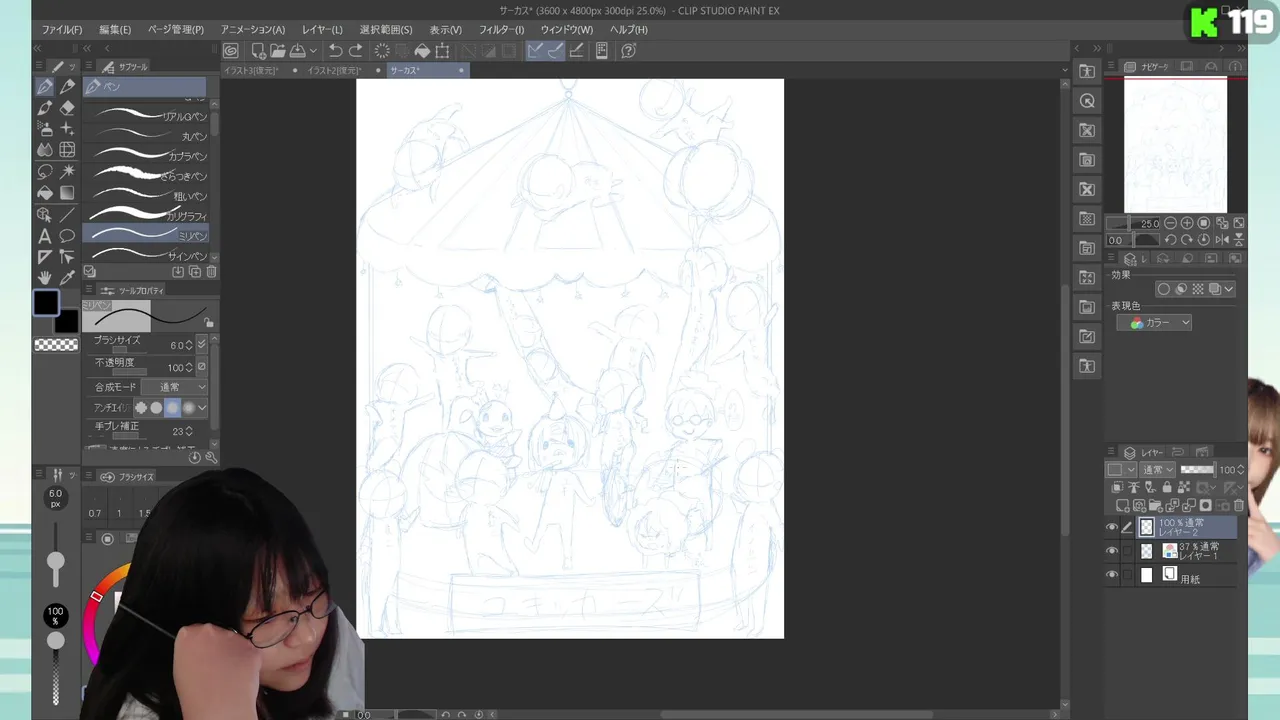This screenshot has height=720, width=1280.
Task: Select the Eyedropper tool
Action: point(67,278)
